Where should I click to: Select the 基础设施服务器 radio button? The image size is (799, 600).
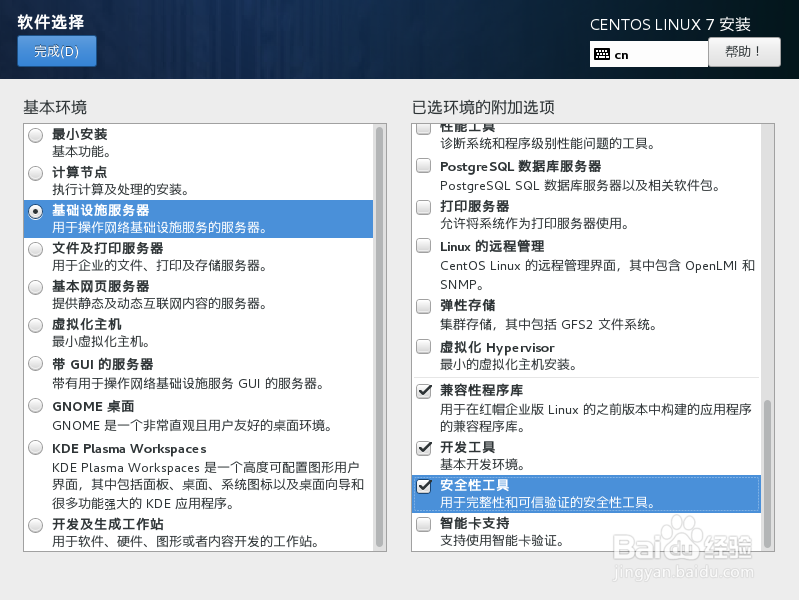pyautogui.click(x=36, y=211)
